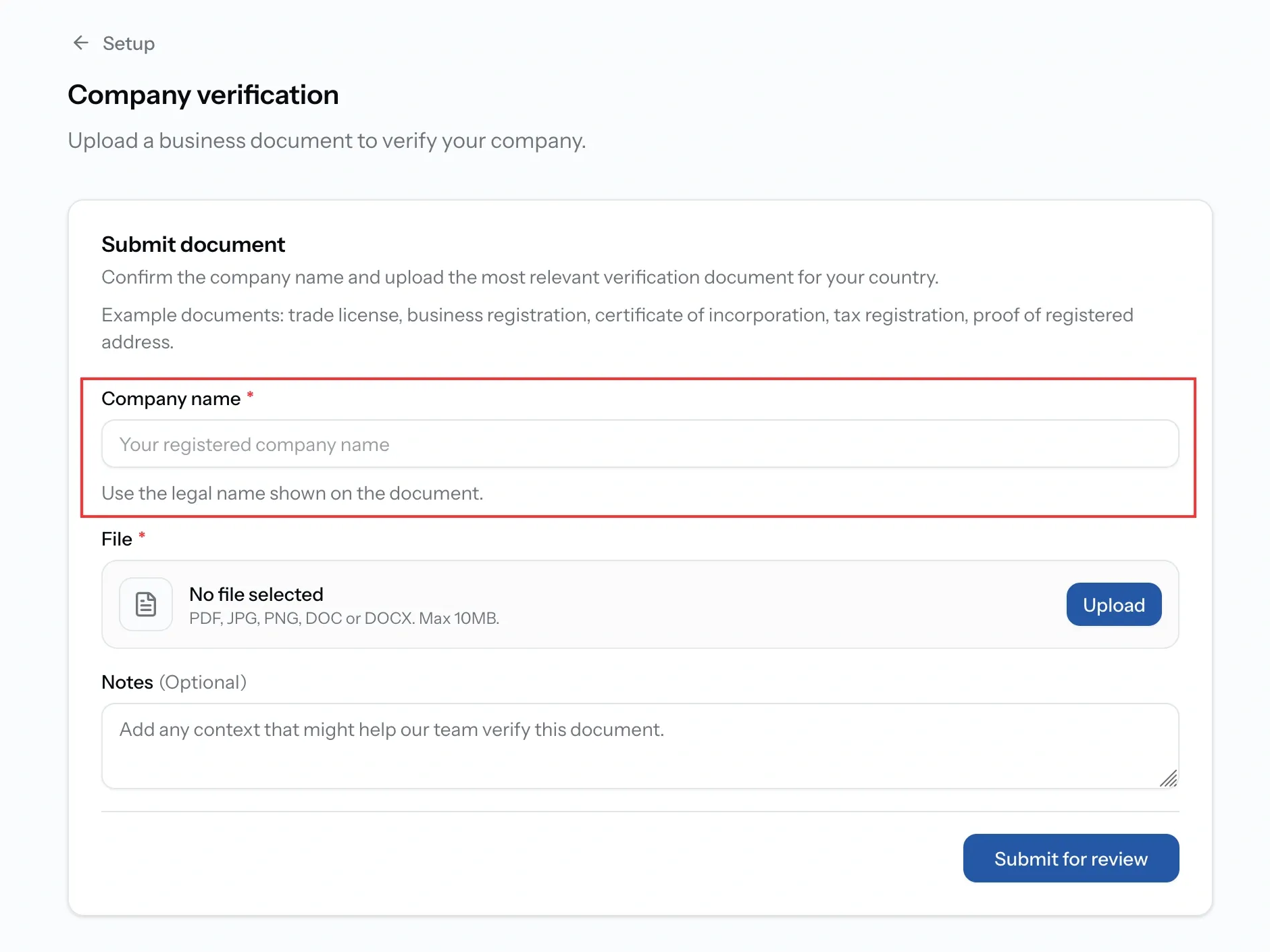Click 'Use the legal name shown' hint

point(292,493)
